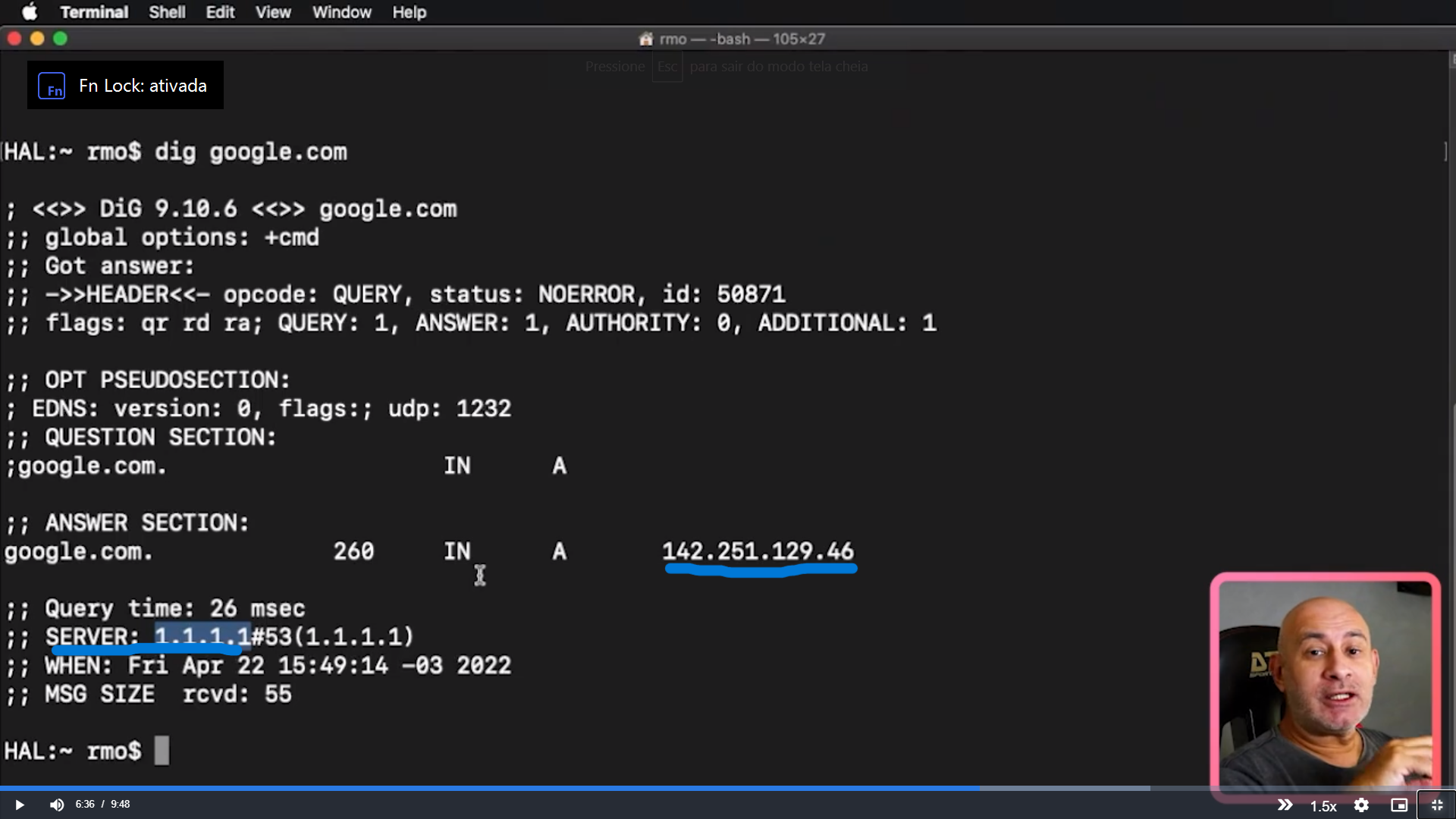Change the 1.5x playback speed
The width and height of the screenshot is (1456, 819).
point(1323,806)
